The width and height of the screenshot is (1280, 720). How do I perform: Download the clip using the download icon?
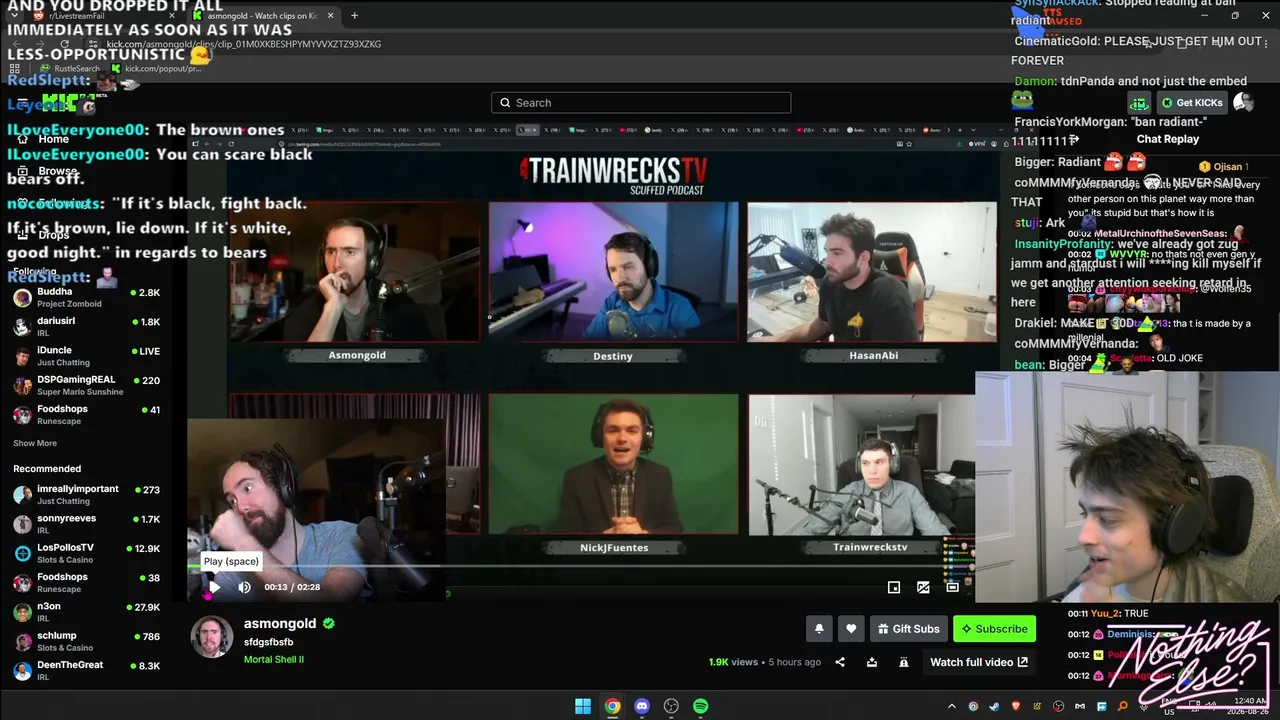pos(872,662)
